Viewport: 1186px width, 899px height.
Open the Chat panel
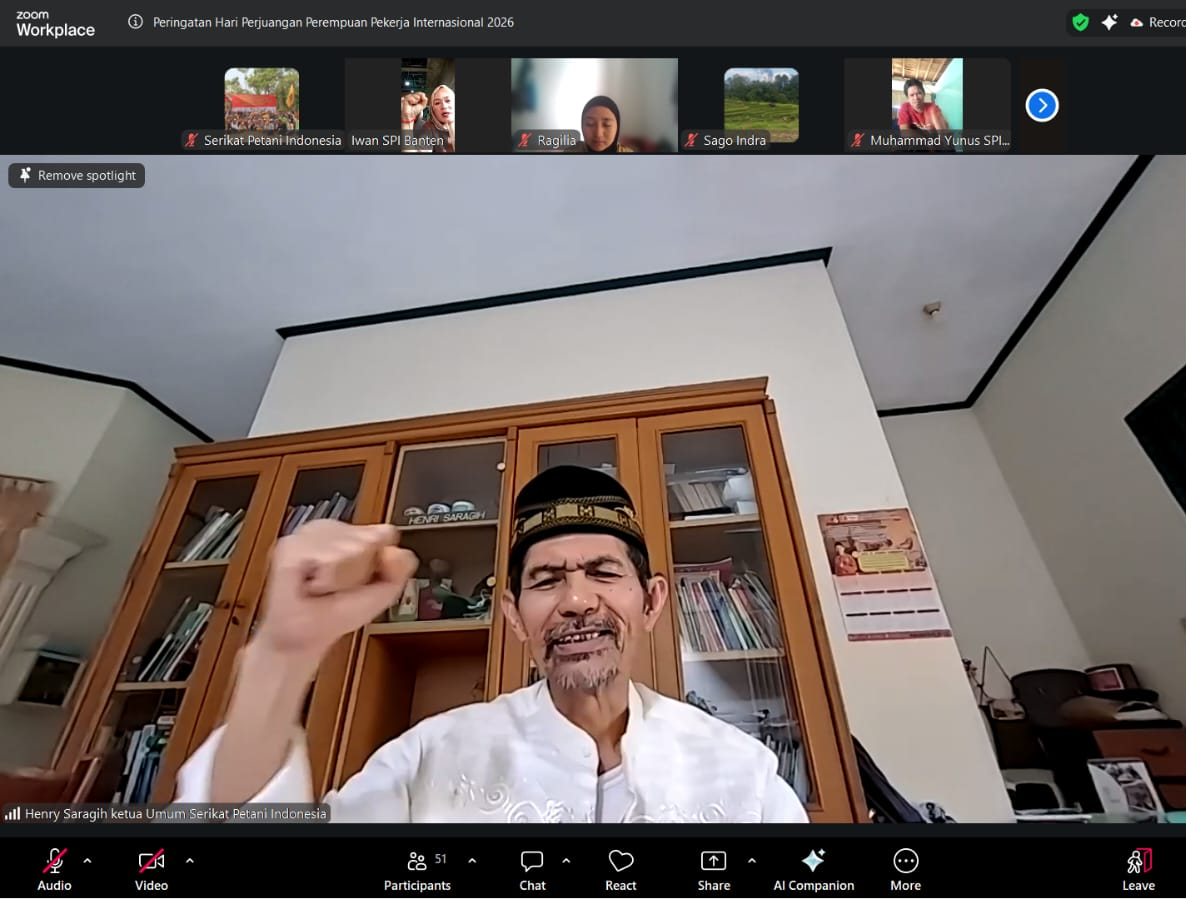tap(532, 862)
